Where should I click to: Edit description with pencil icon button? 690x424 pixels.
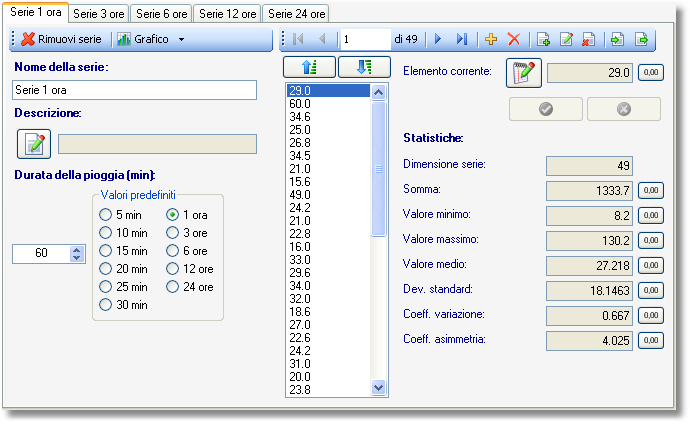[34, 144]
